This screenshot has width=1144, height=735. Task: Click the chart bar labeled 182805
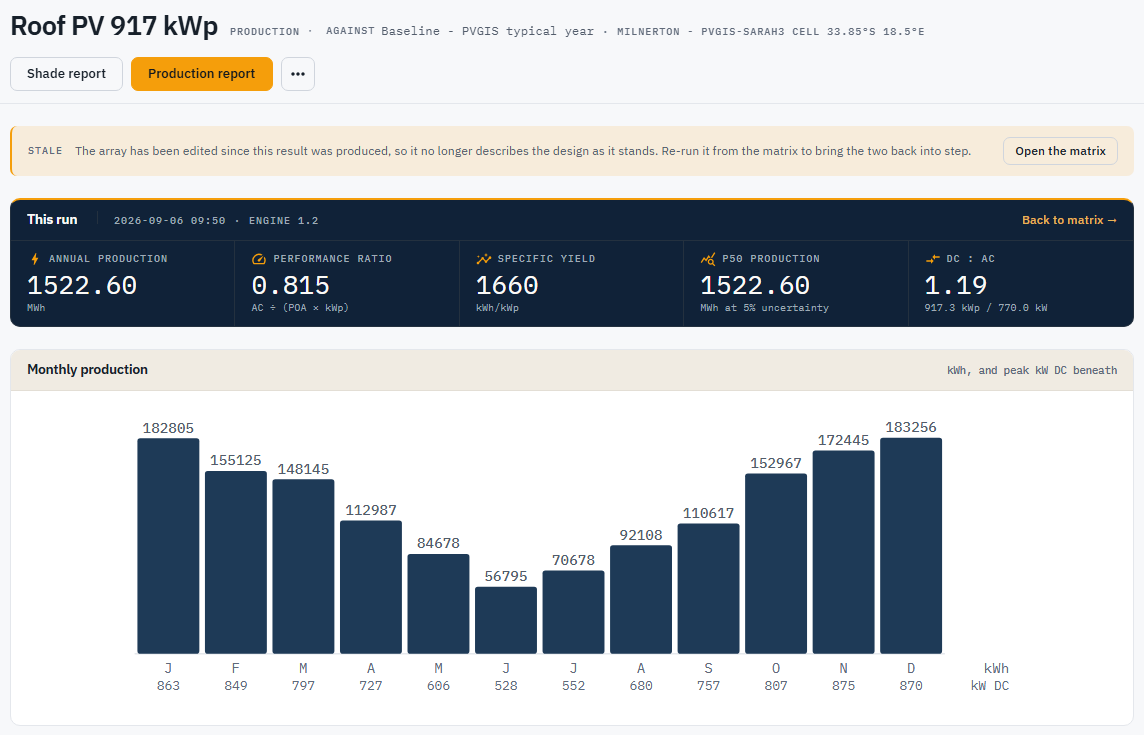tap(168, 546)
